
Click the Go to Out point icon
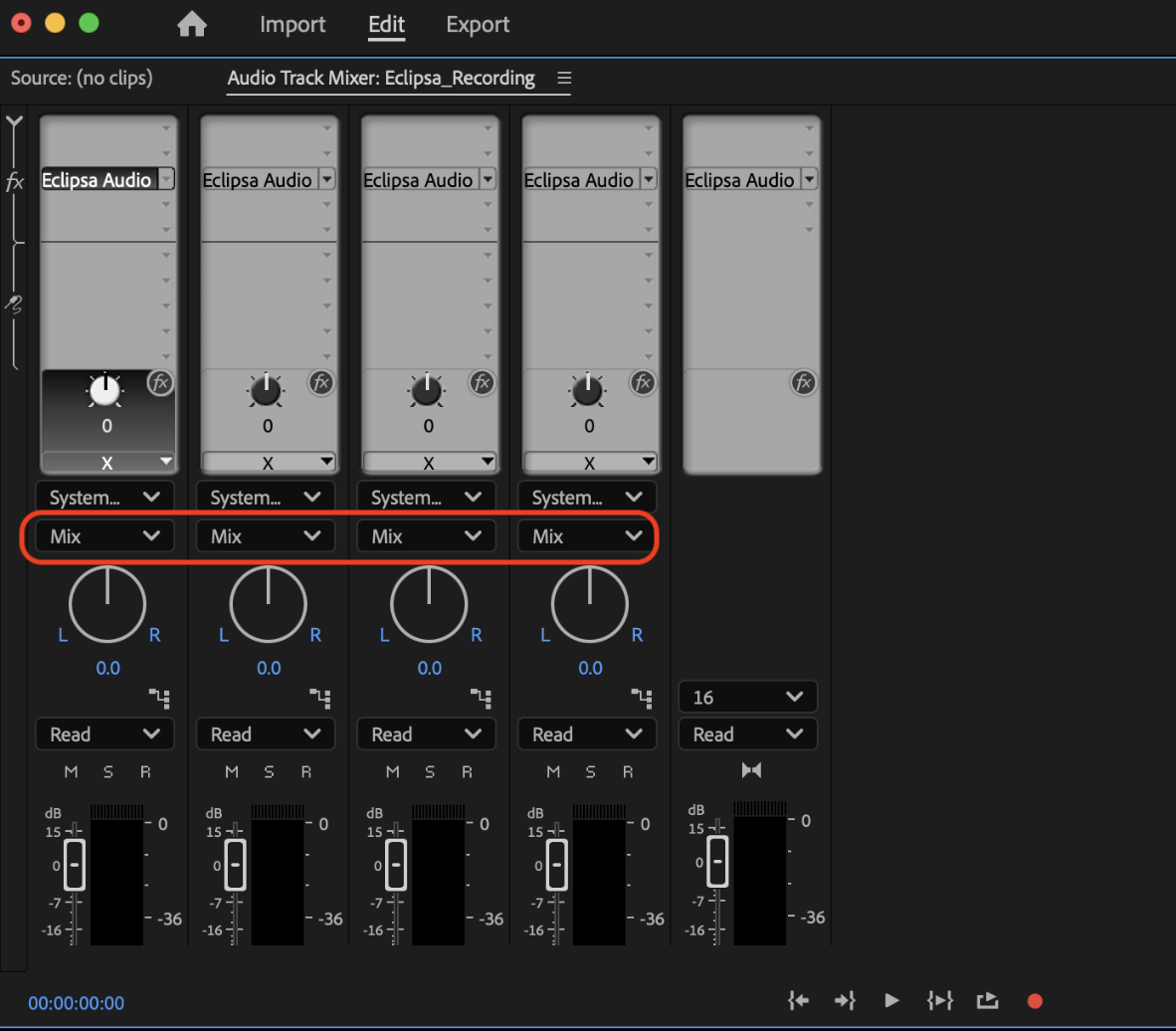(x=845, y=1000)
